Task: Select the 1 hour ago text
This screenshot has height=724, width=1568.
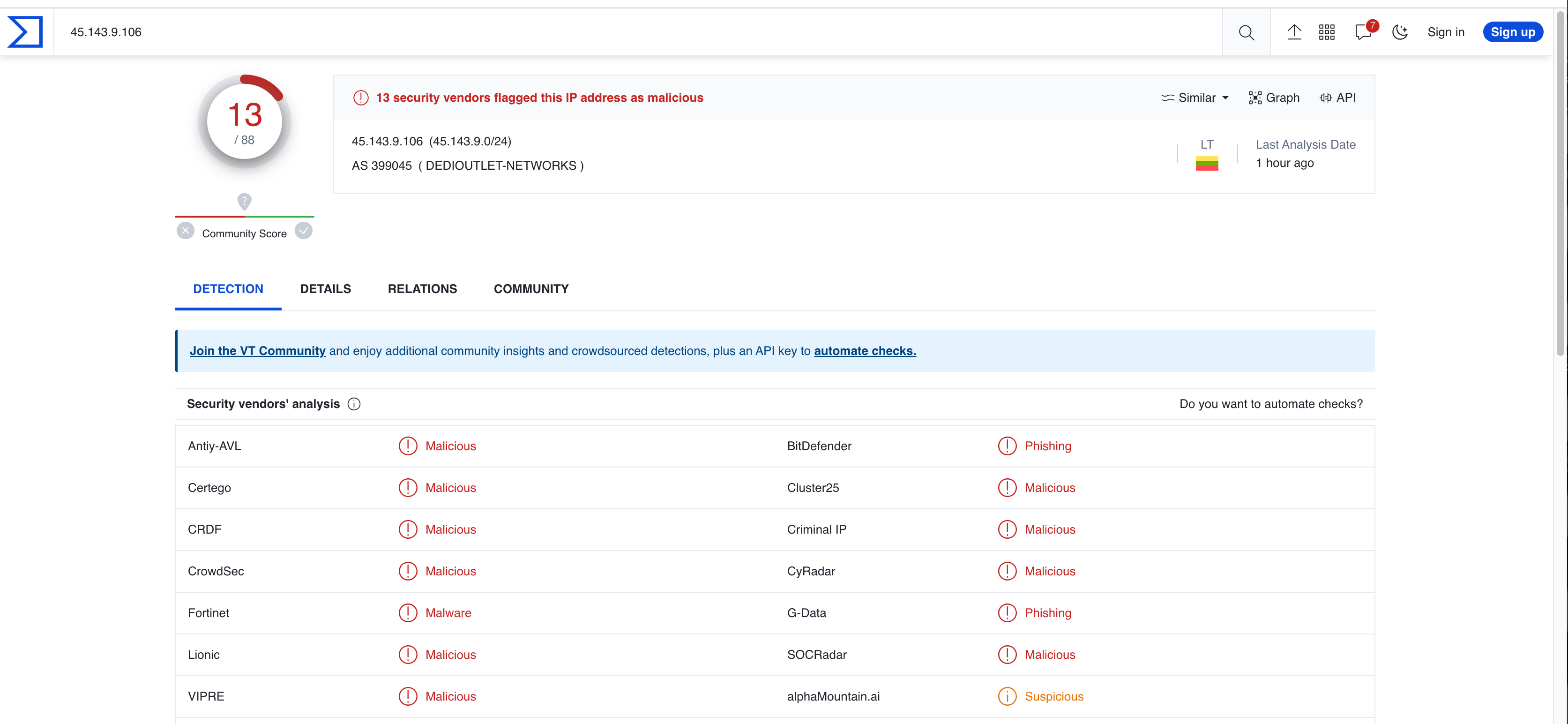Action: (x=1284, y=163)
